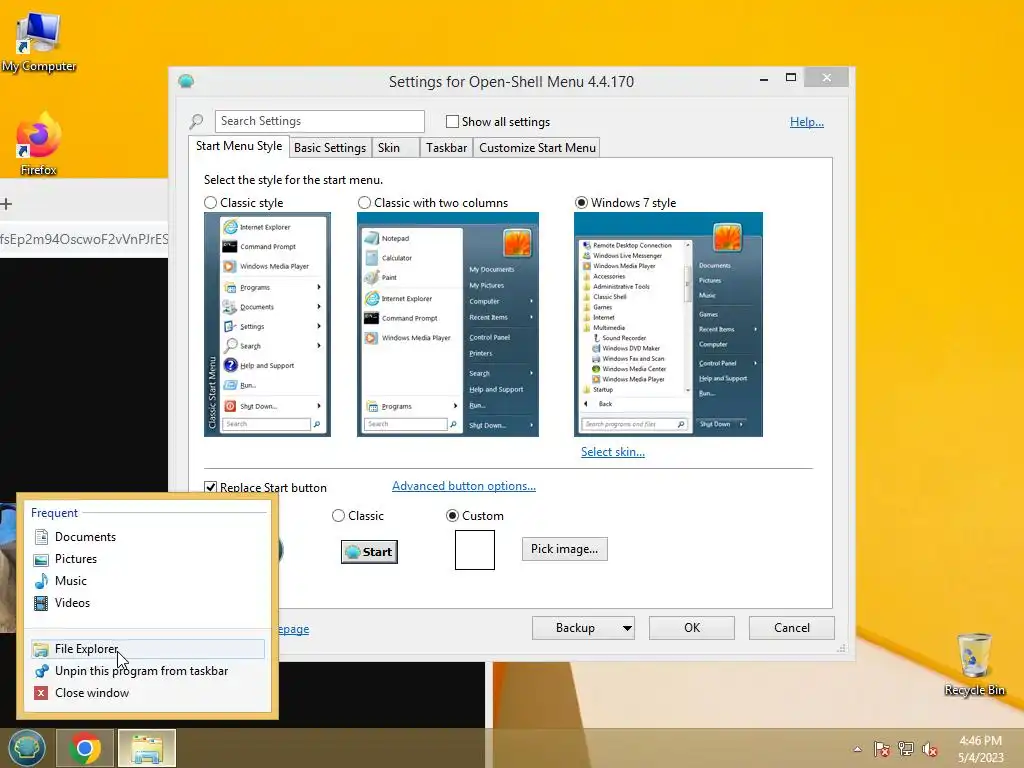1024x768 pixels.
Task: Click the Windows 7 style preview thumbnail
Action: coord(668,325)
